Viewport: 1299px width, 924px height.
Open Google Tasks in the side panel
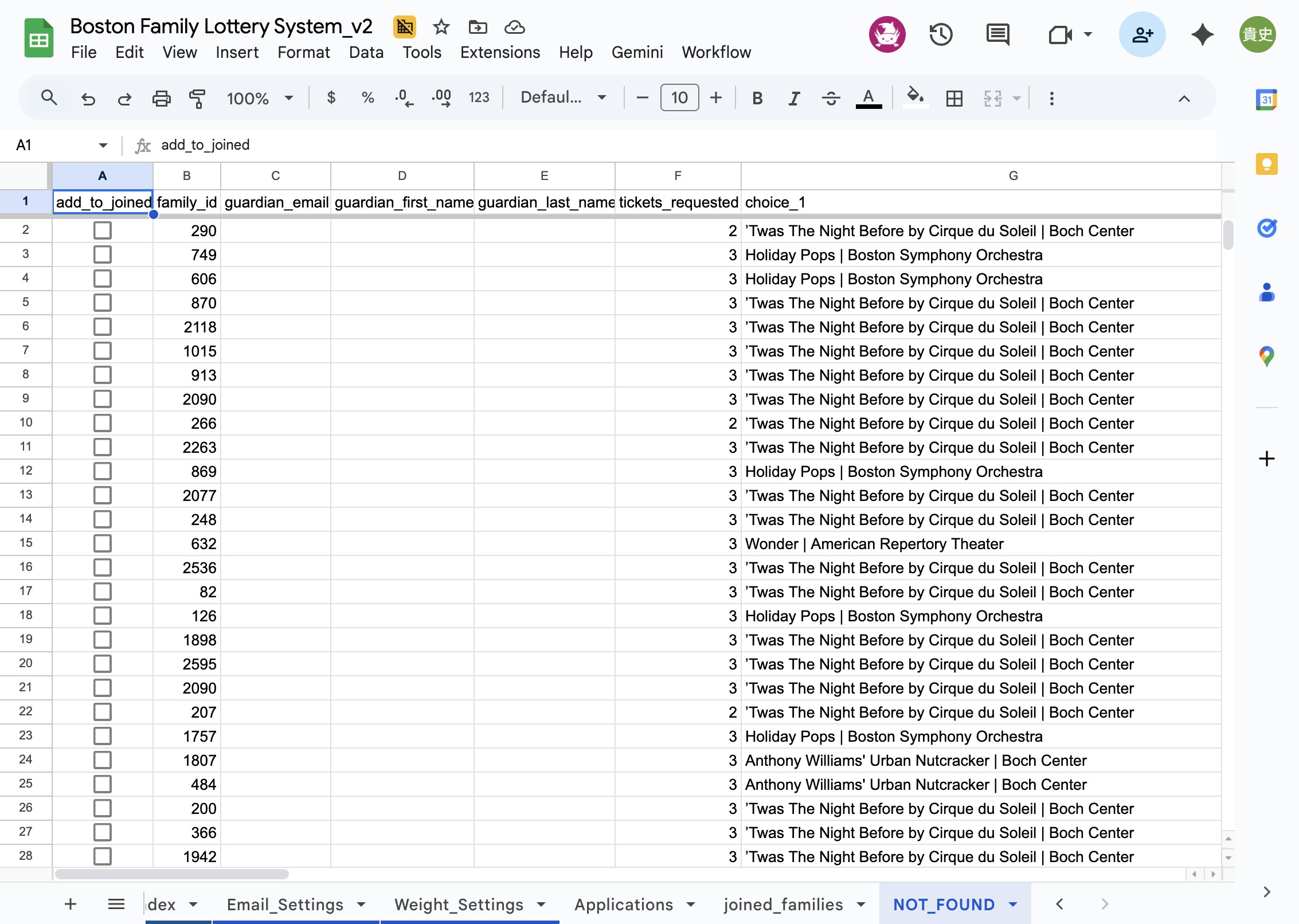coord(1266,228)
